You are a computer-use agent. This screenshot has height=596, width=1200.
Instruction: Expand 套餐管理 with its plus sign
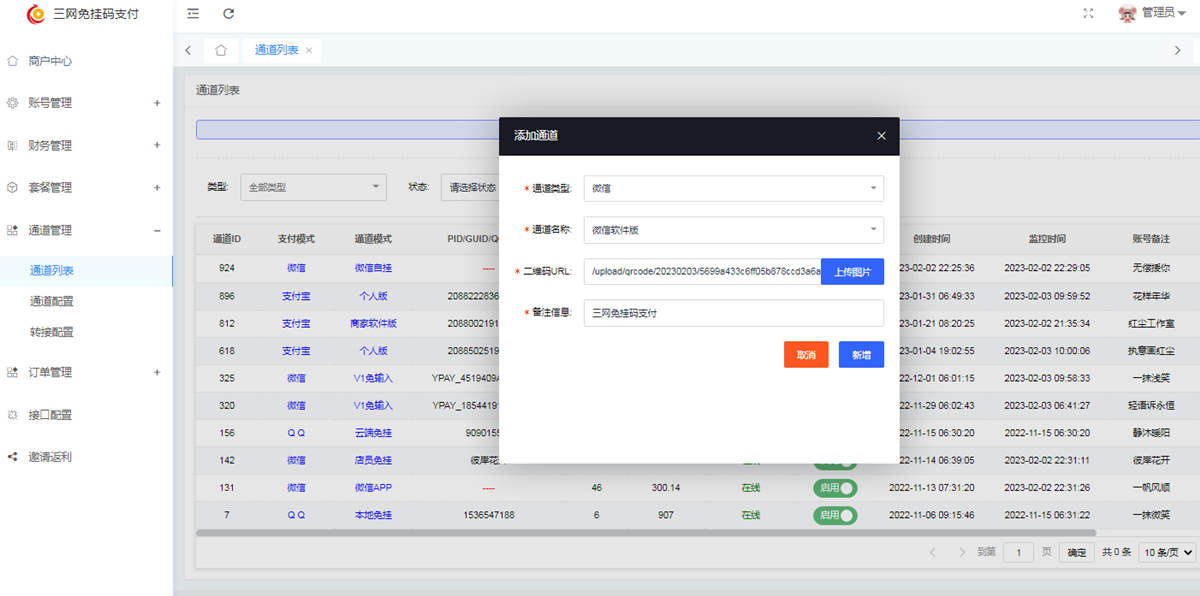pos(157,187)
